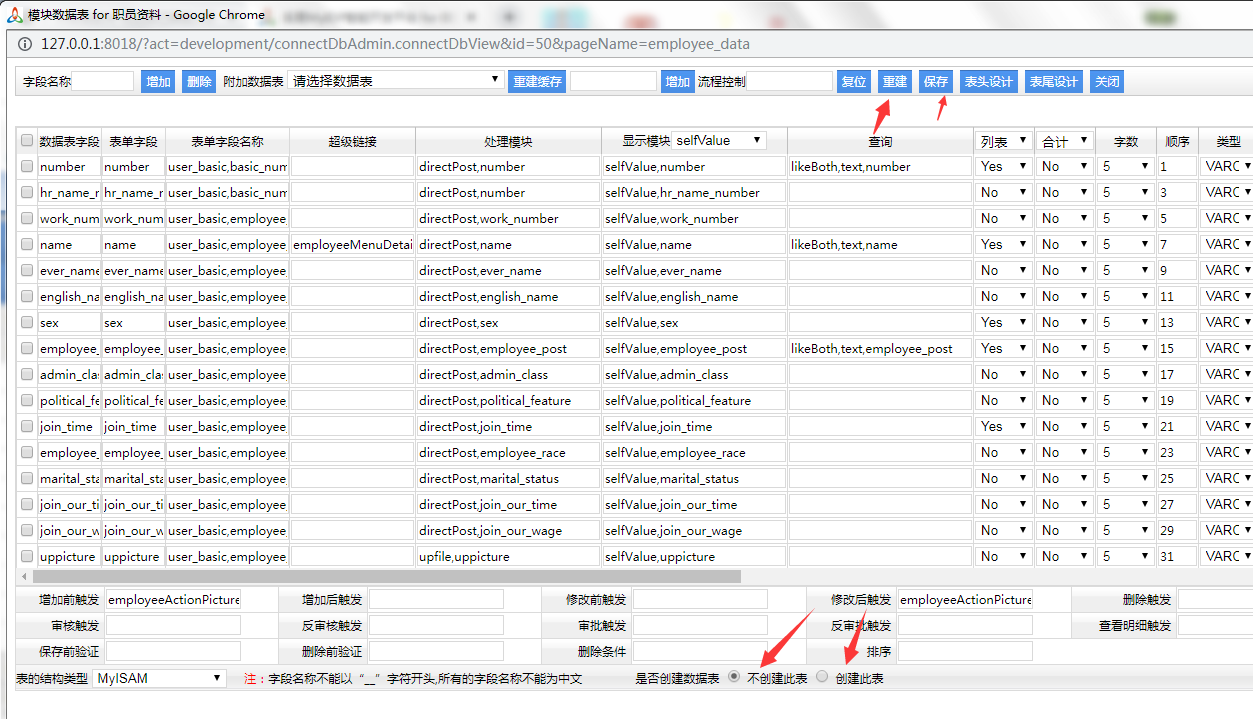Click the 复位 button
1253x719 pixels.
pos(854,81)
